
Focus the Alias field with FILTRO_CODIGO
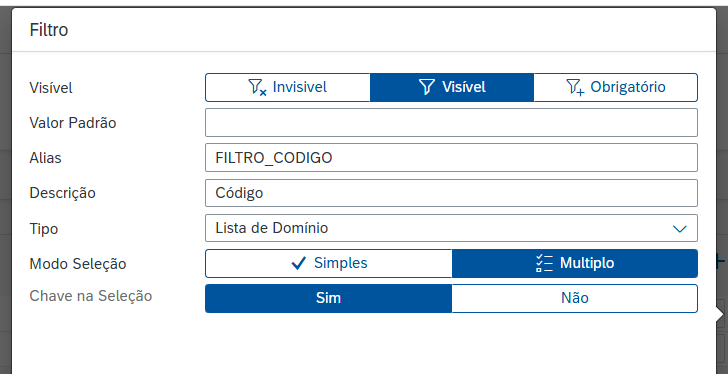click(451, 158)
